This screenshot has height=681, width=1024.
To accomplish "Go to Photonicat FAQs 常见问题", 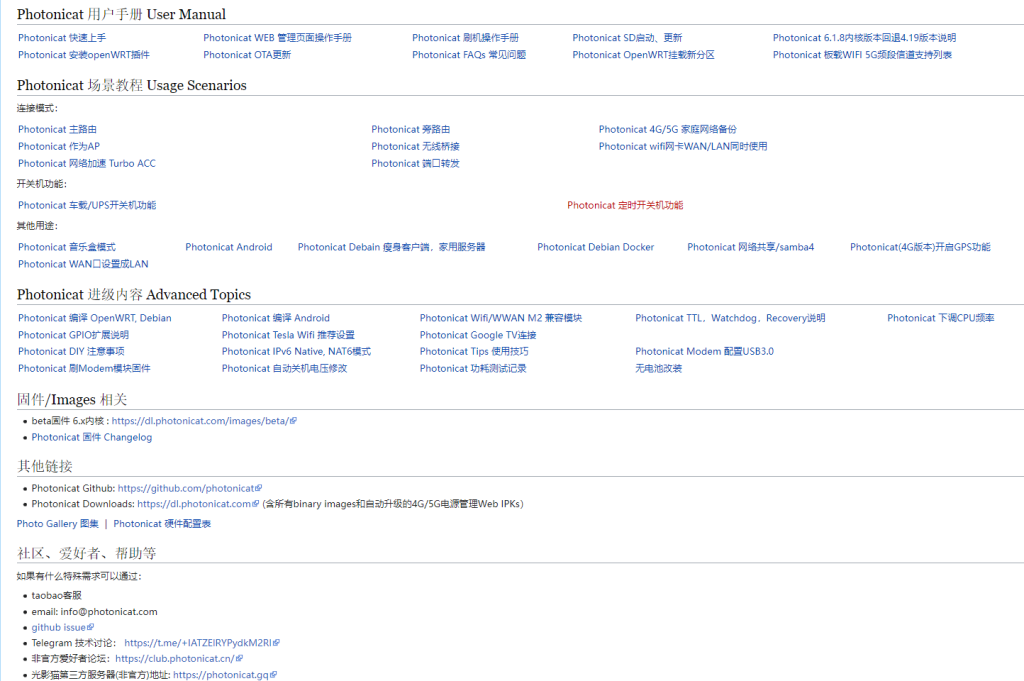I will [x=468, y=55].
